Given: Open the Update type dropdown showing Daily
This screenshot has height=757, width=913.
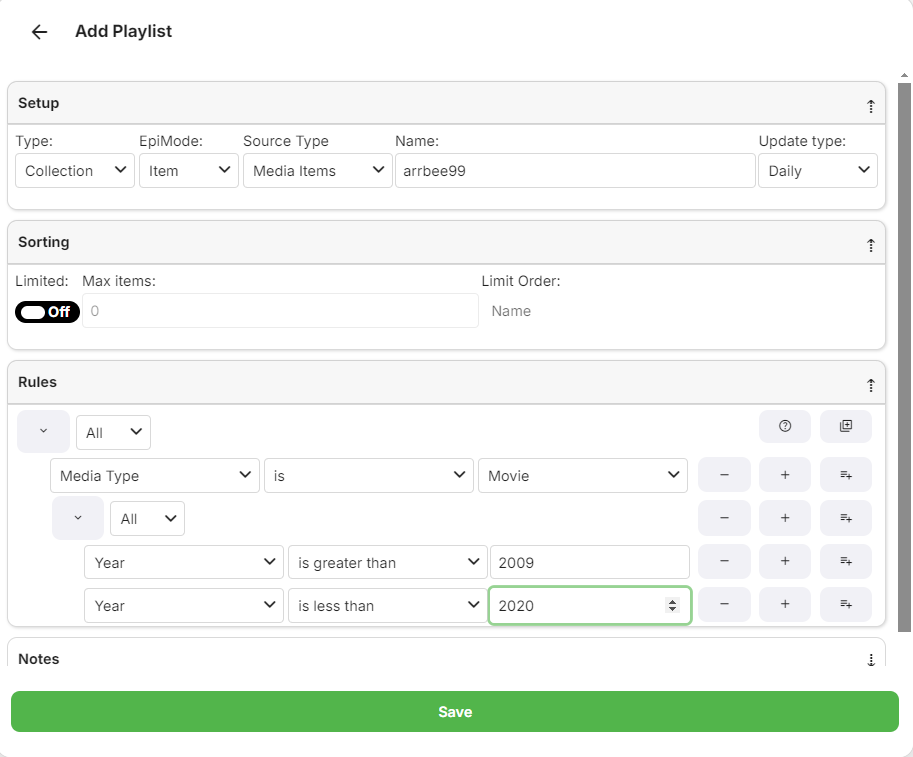Looking at the screenshot, I should [818, 171].
